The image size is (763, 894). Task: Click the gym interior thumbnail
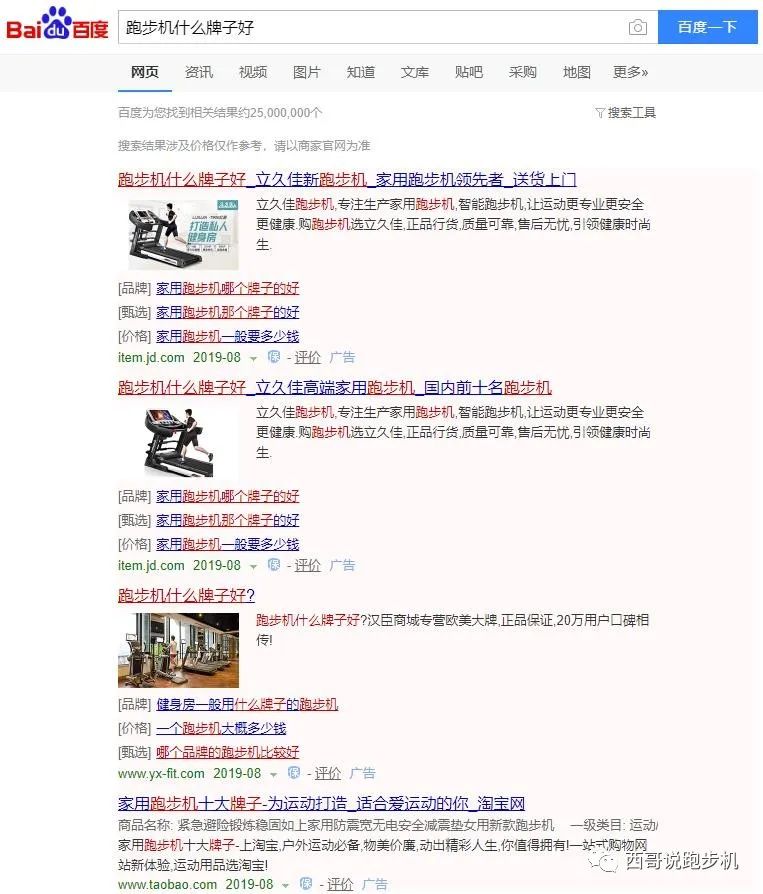[178, 650]
